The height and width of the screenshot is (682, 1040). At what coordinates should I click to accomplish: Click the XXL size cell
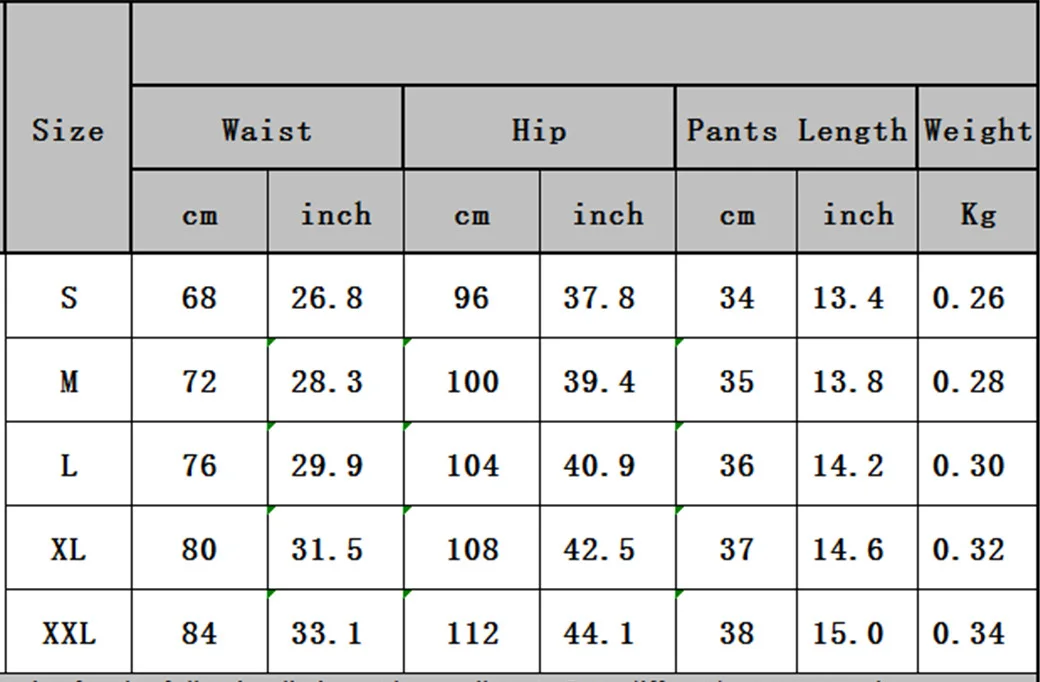point(68,632)
